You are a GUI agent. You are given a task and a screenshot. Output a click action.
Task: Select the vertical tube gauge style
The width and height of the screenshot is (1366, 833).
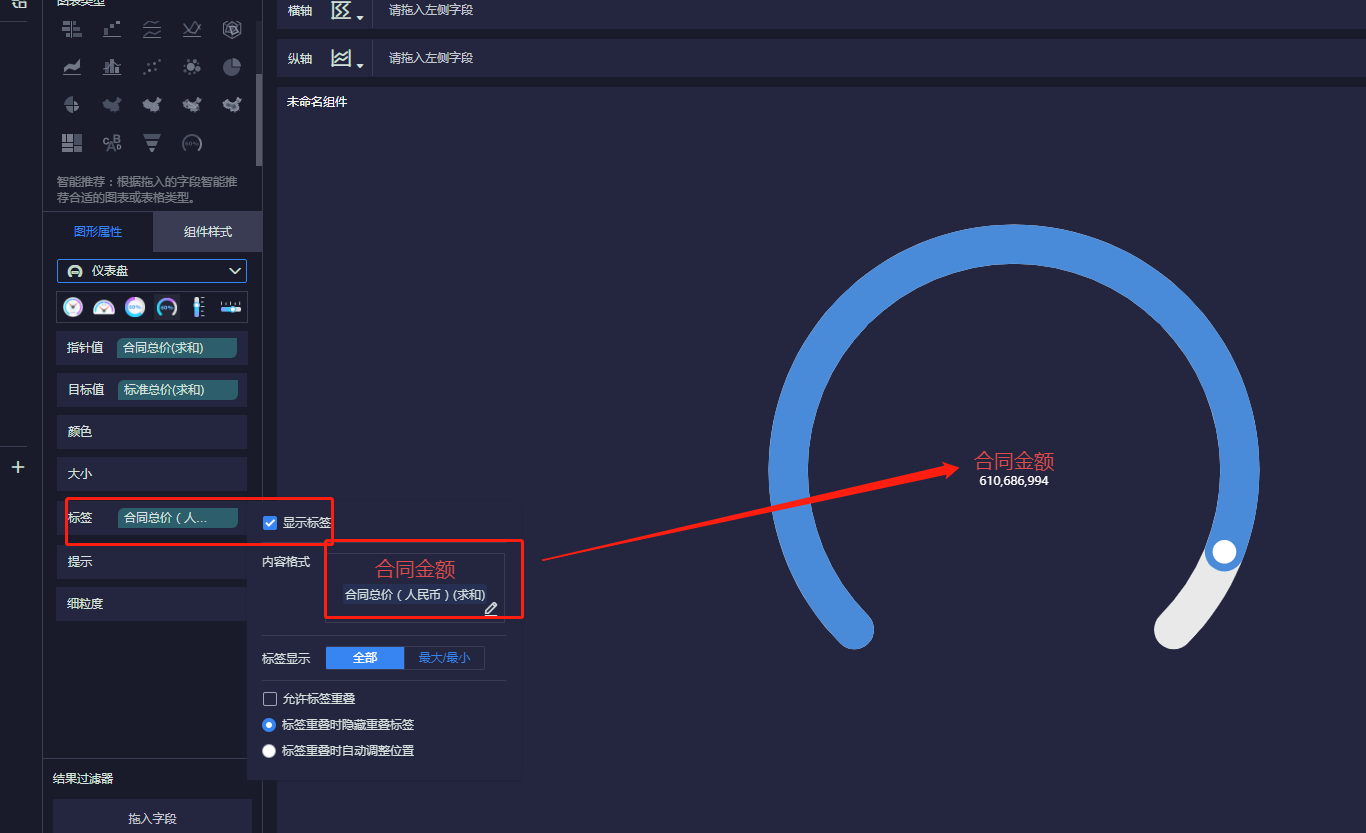point(199,307)
